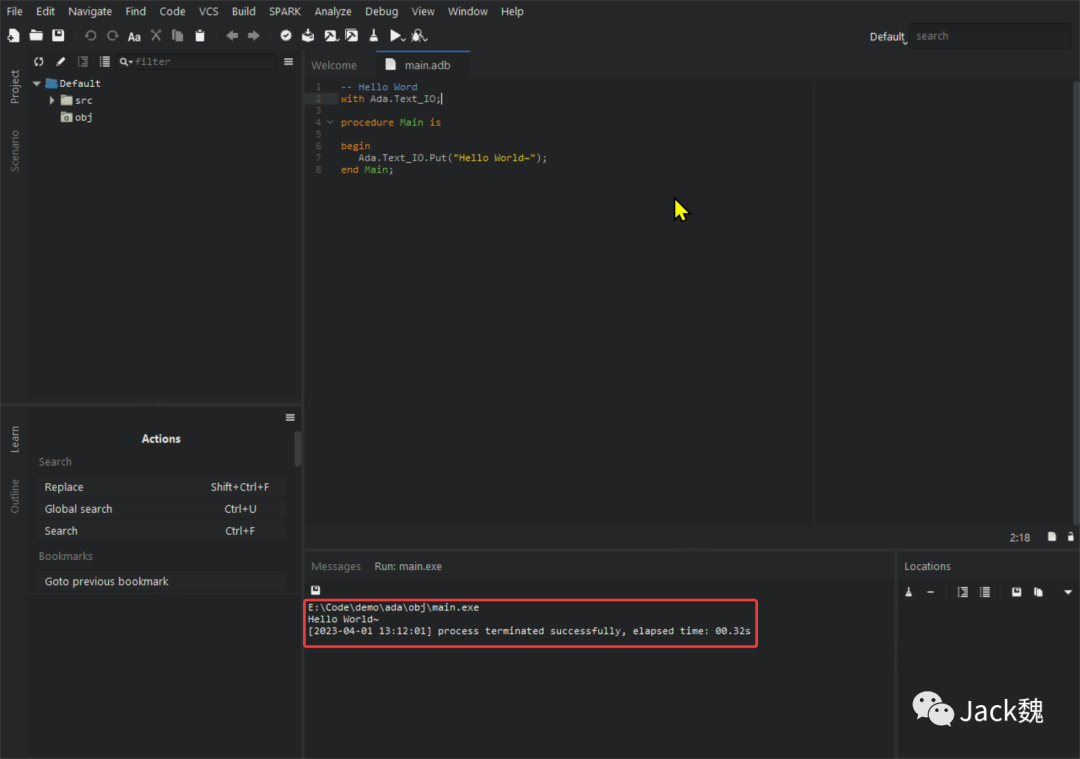Collapse the Default project node
The image size is (1080, 759).
37,84
